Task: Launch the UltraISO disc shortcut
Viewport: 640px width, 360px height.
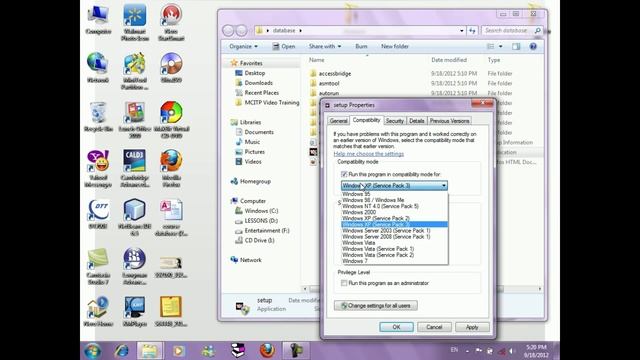Action: (171, 67)
